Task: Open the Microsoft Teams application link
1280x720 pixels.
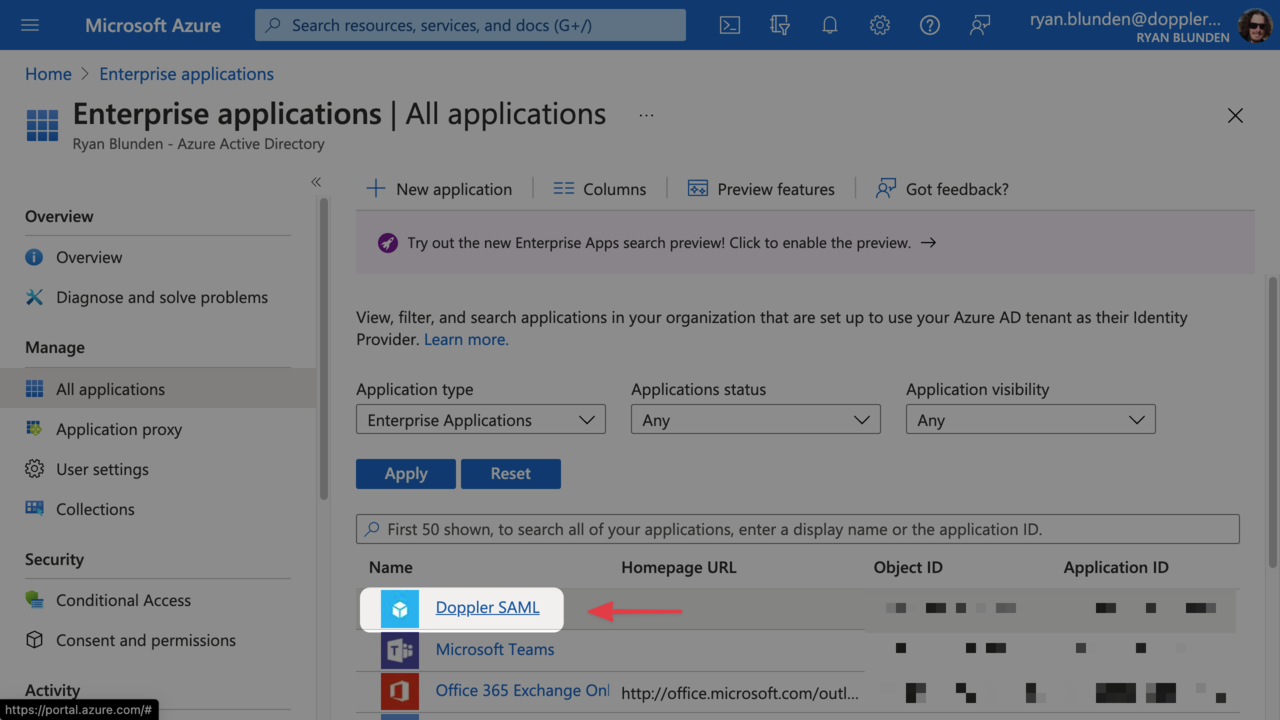Action: 495,649
